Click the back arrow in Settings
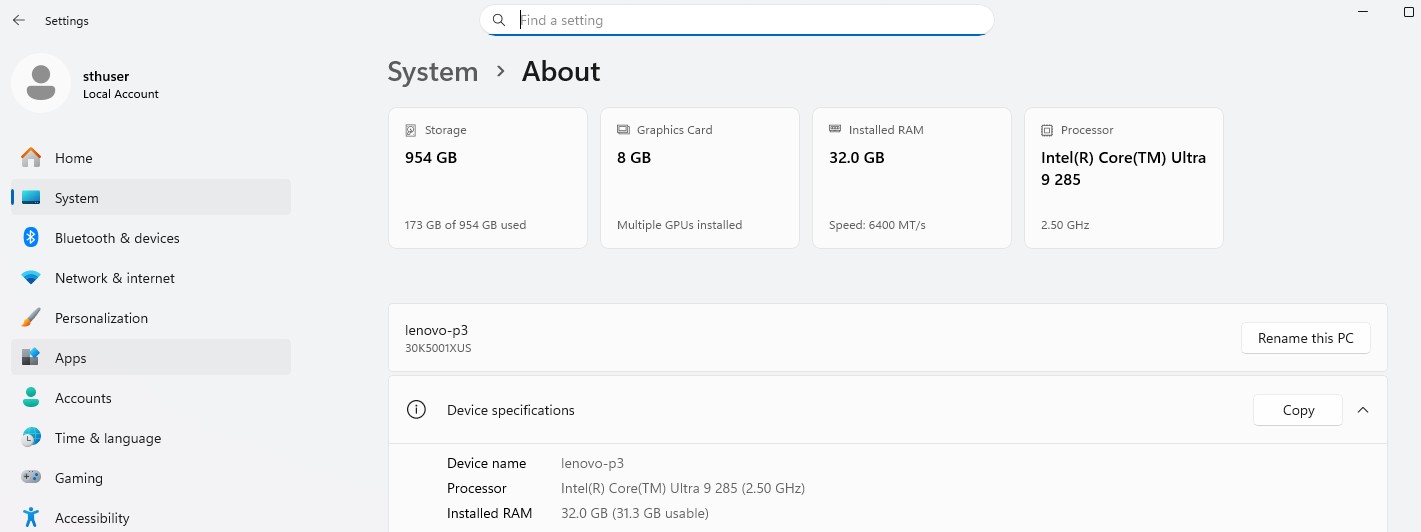The width and height of the screenshot is (1421, 532). click(x=19, y=20)
